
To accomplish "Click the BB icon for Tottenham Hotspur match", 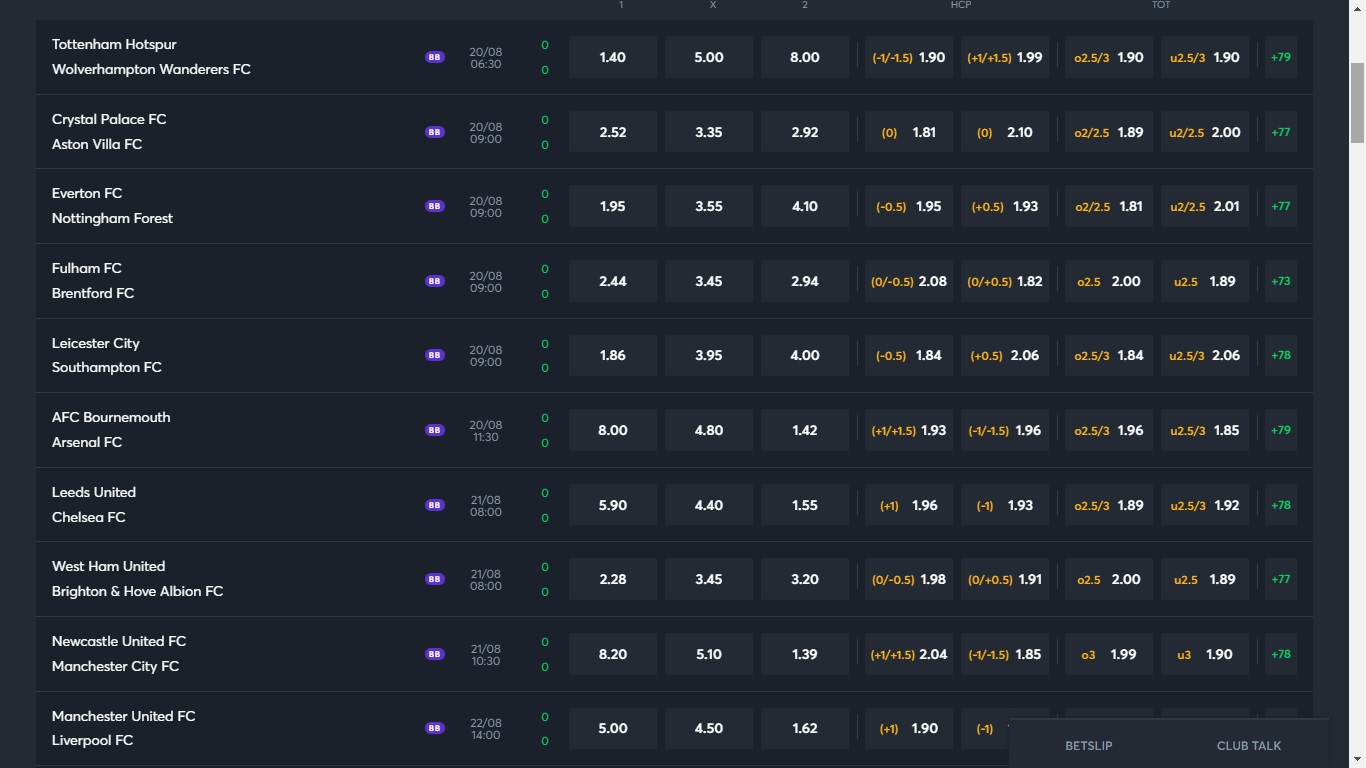I will (x=435, y=57).
